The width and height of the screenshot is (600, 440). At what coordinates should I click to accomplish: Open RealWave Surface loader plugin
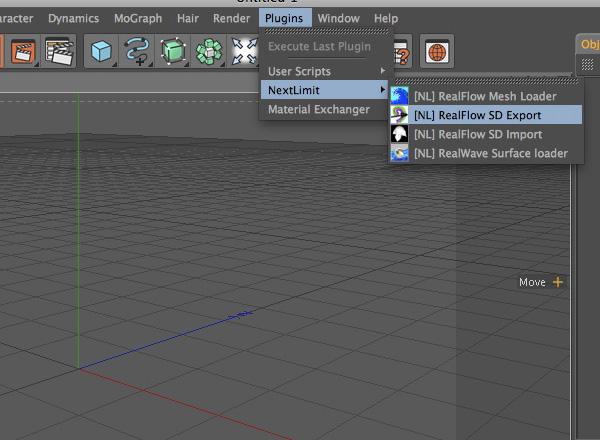486,153
